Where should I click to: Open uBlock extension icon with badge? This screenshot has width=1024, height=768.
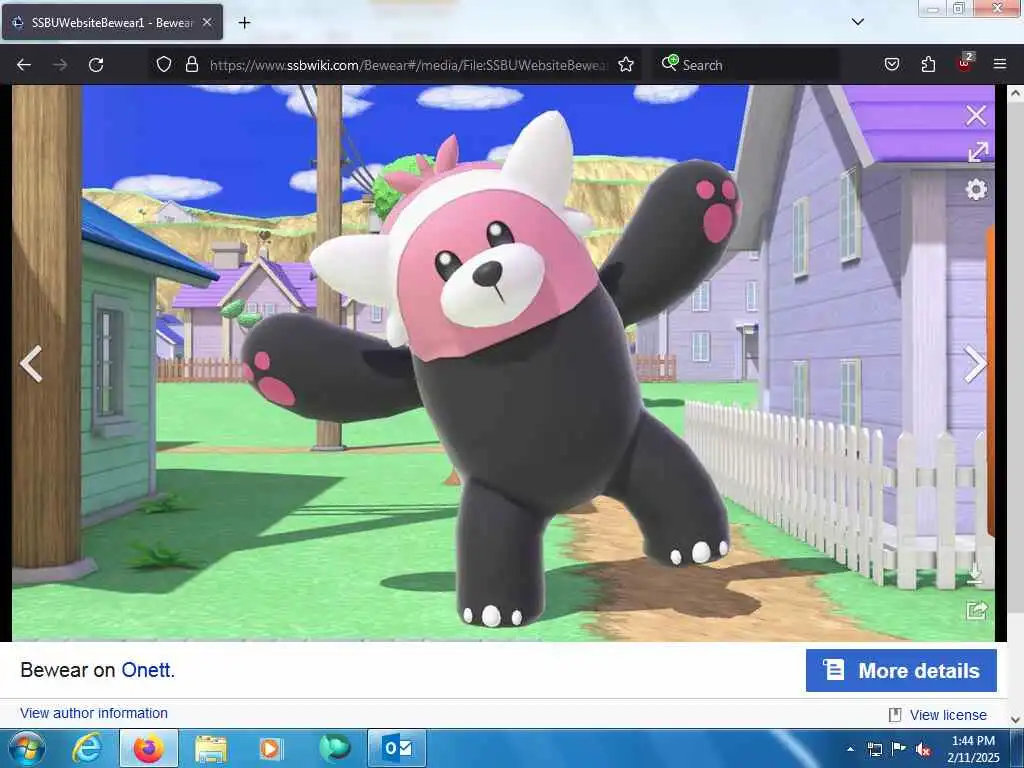pos(965,63)
